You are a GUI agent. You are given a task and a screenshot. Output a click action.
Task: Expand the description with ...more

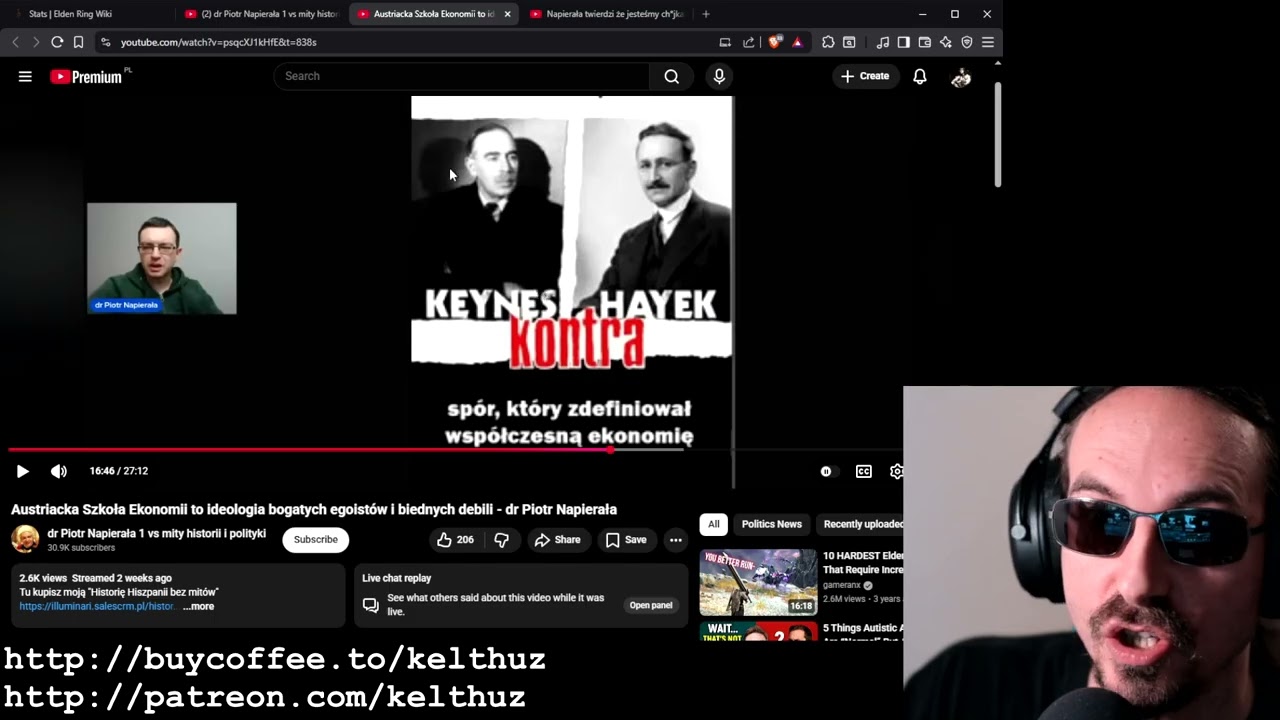pos(198,607)
